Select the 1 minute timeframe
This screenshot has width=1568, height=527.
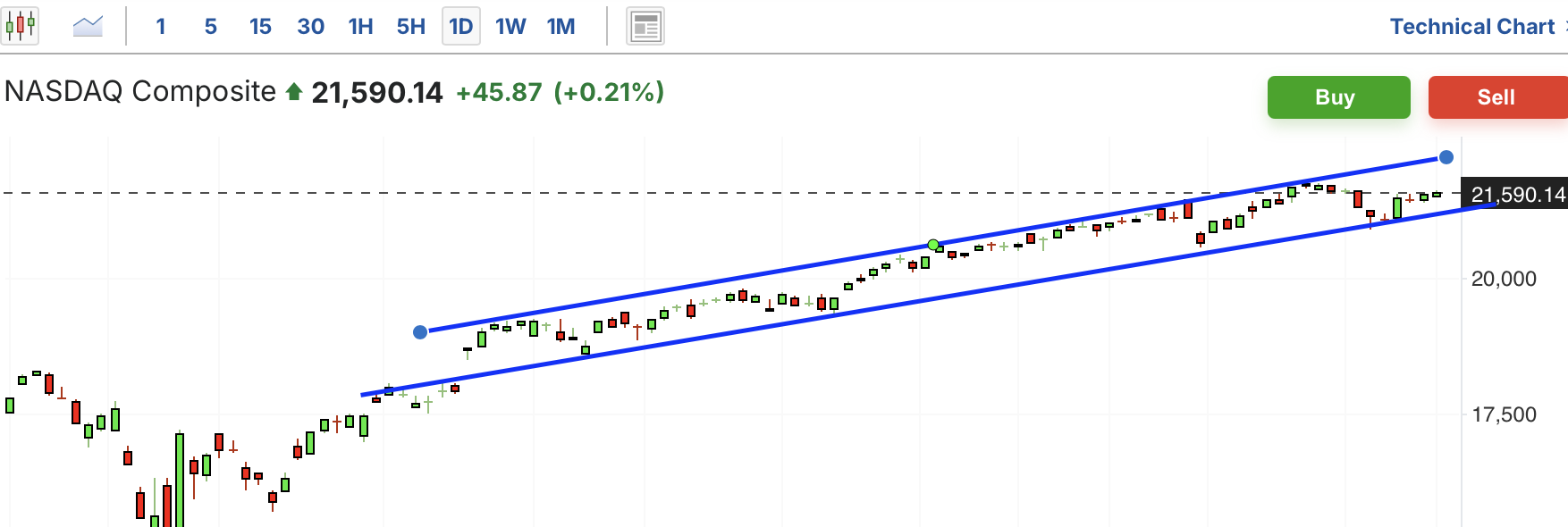pos(161,26)
